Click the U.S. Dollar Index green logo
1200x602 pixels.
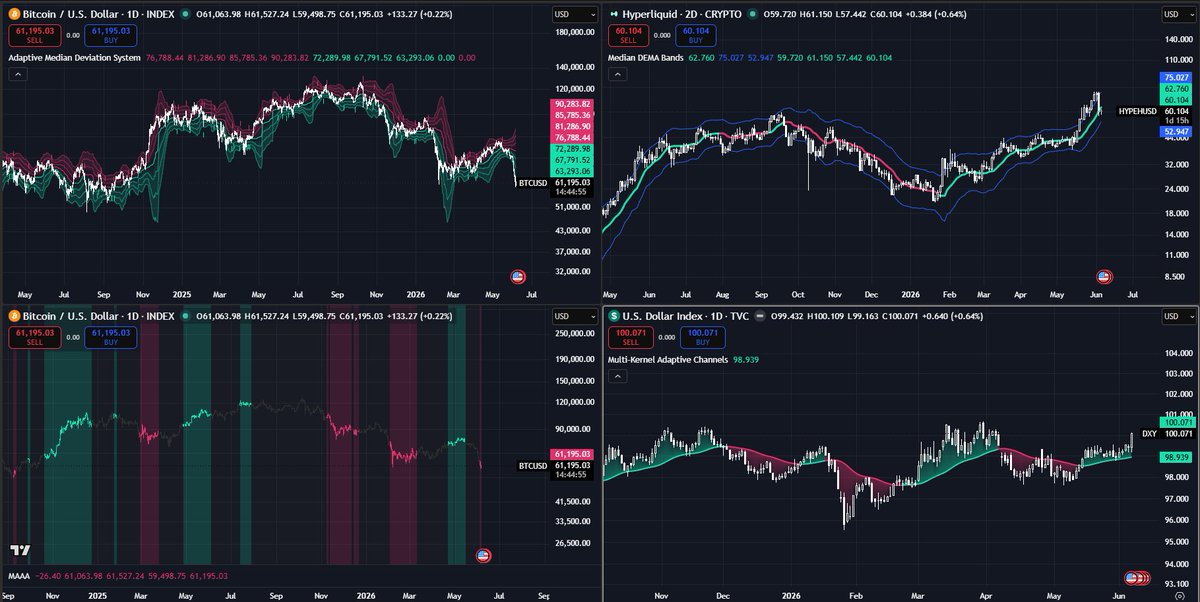(x=615, y=316)
